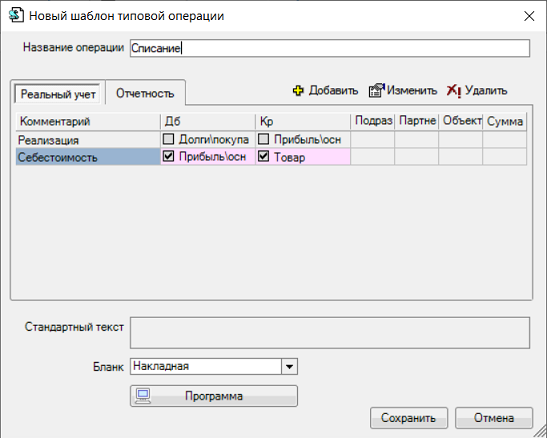Close the Новый шаблон типовой операции dialog
This screenshot has width=547, height=438.
tap(529, 16)
